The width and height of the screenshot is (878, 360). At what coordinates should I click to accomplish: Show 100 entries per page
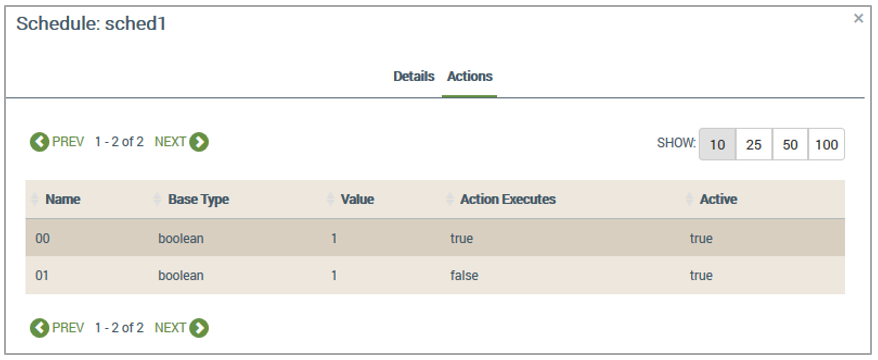pos(826,144)
